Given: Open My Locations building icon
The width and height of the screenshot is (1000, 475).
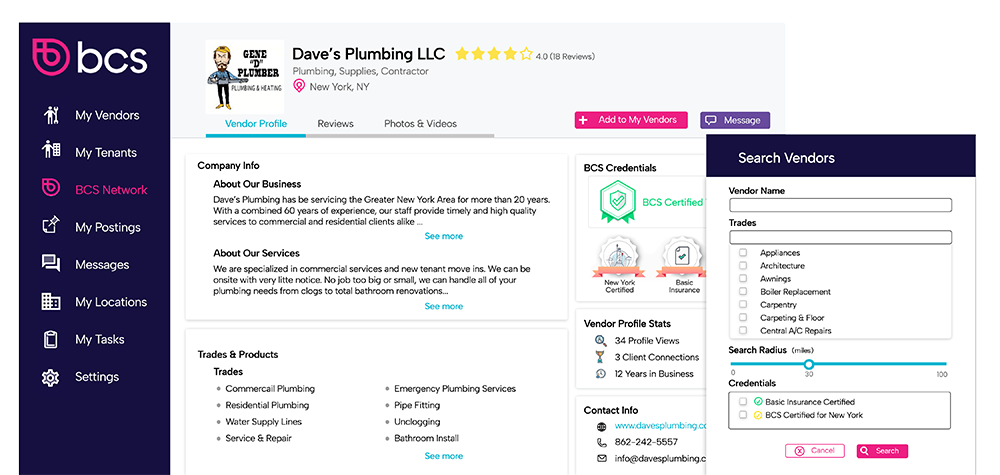Looking at the screenshot, I should (51, 301).
